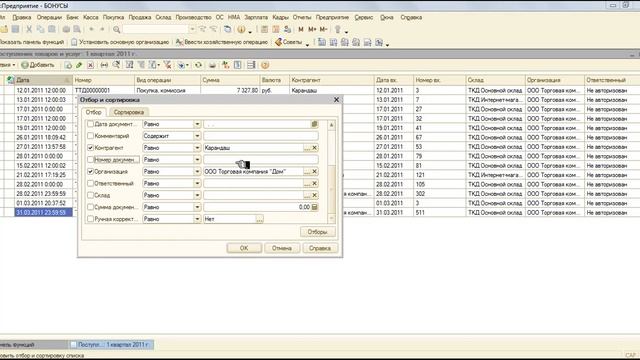Click the orange help question mark icon in list toolbar
640x360 pixels.
[265, 65]
